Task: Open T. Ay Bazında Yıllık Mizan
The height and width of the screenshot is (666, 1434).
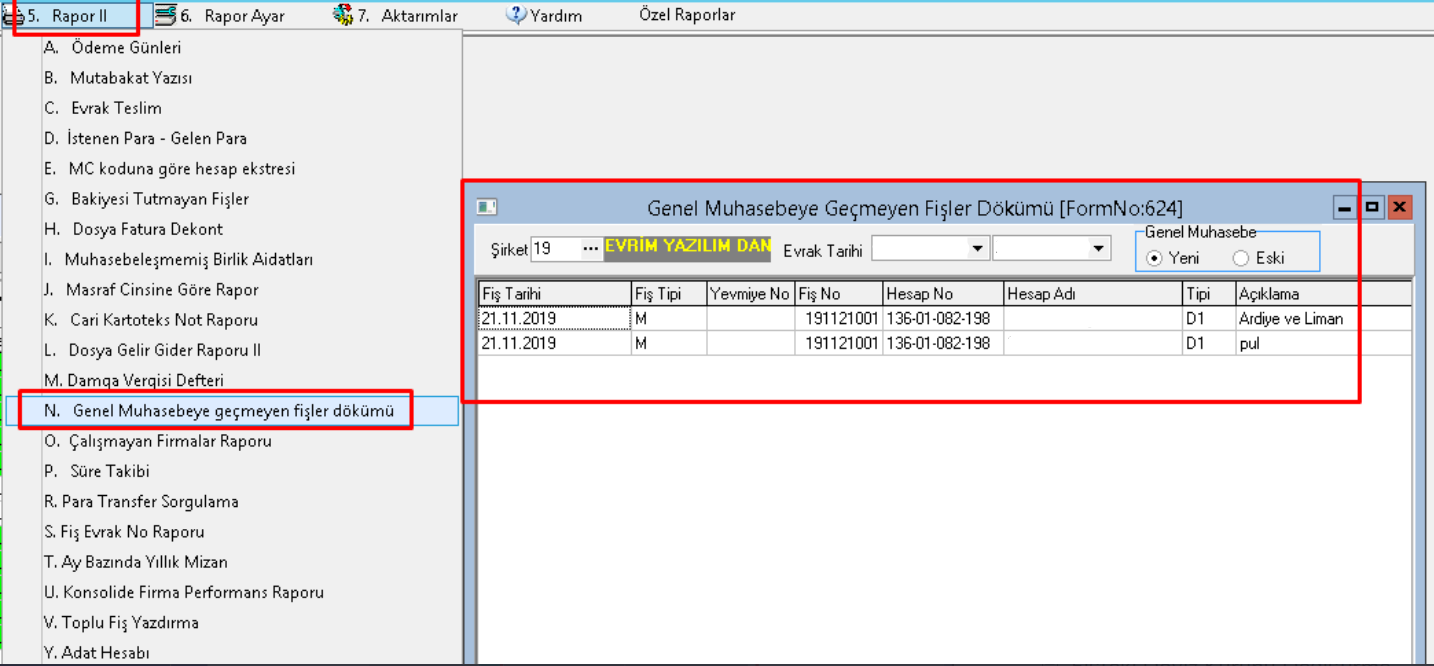Action: pyautogui.click(x=232, y=562)
